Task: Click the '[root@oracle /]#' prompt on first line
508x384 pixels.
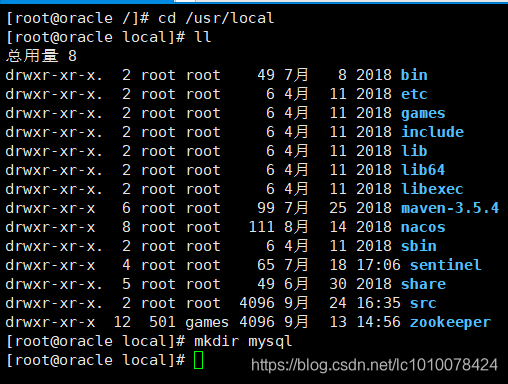Action: tap(77, 18)
